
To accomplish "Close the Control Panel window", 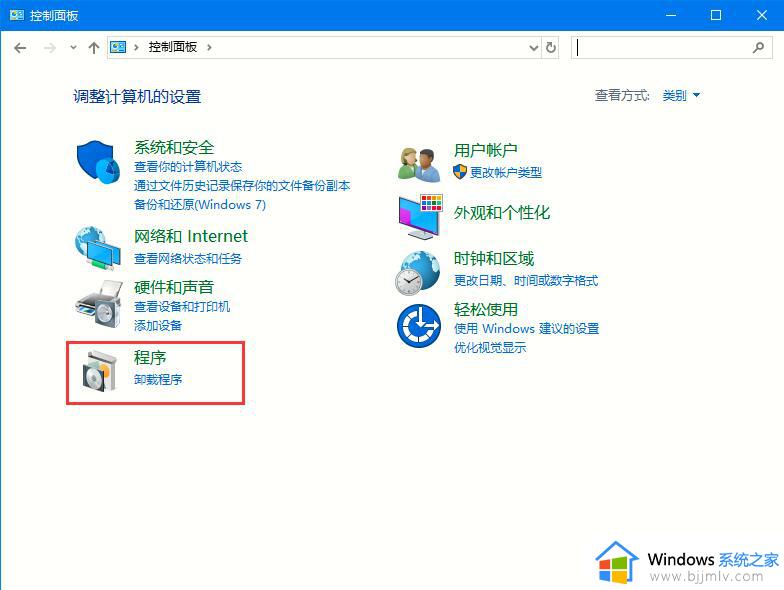I will pyautogui.click(x=762, y=15).
